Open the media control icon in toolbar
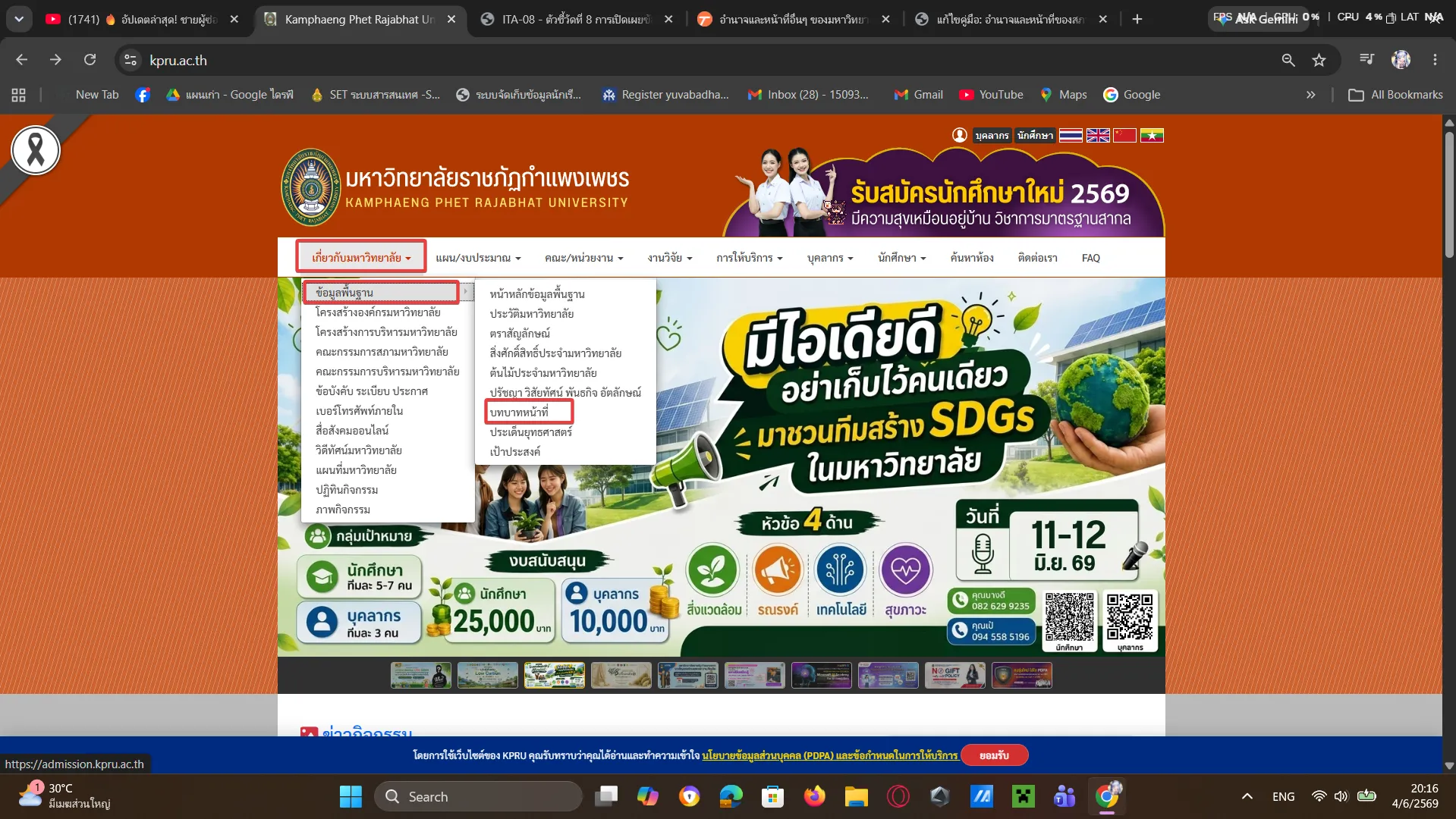Image resolution: width=1456 pixels, height=819 pixels. (1367, 59)
